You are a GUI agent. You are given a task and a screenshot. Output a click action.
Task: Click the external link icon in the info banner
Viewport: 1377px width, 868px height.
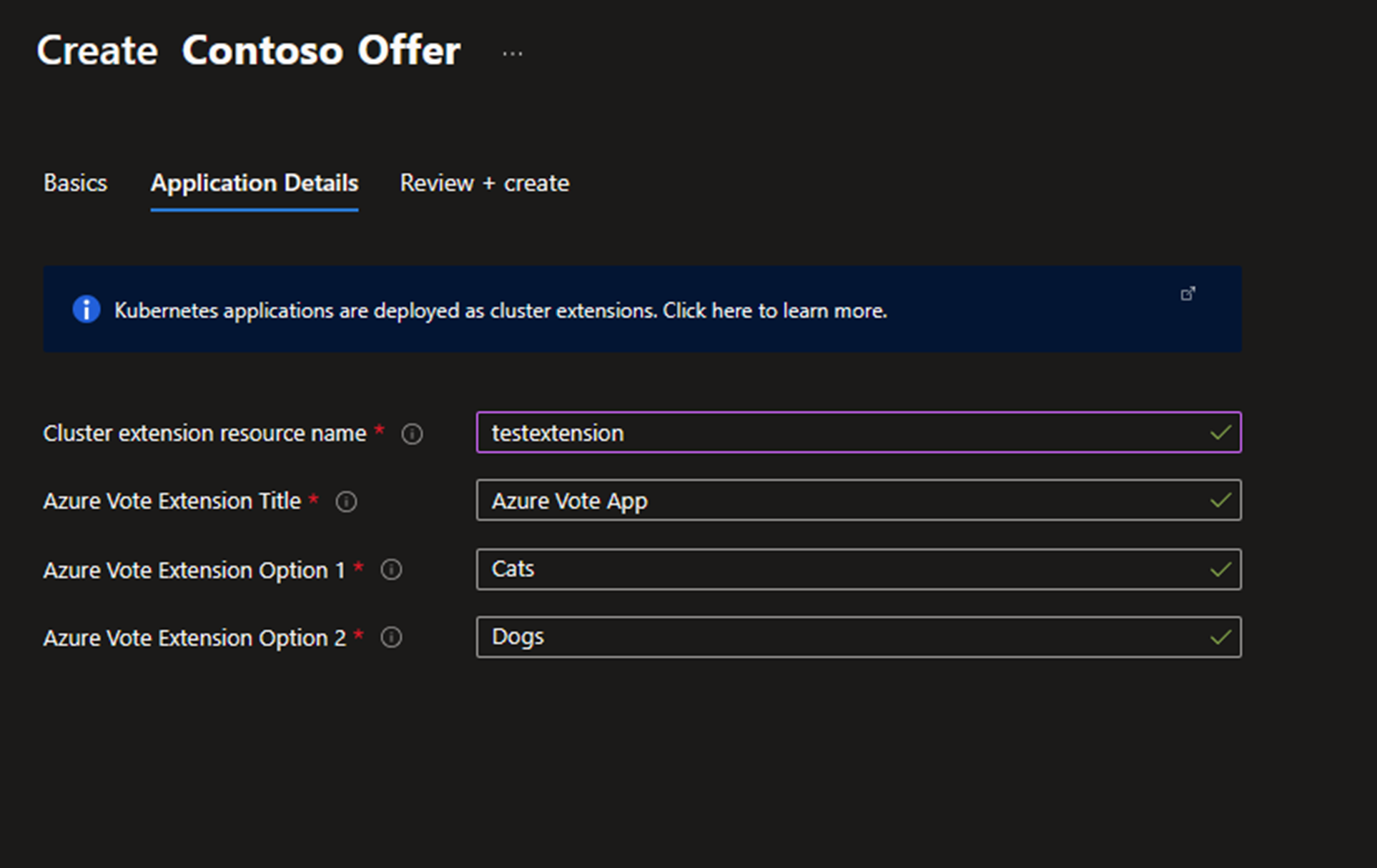(1188, 293)
